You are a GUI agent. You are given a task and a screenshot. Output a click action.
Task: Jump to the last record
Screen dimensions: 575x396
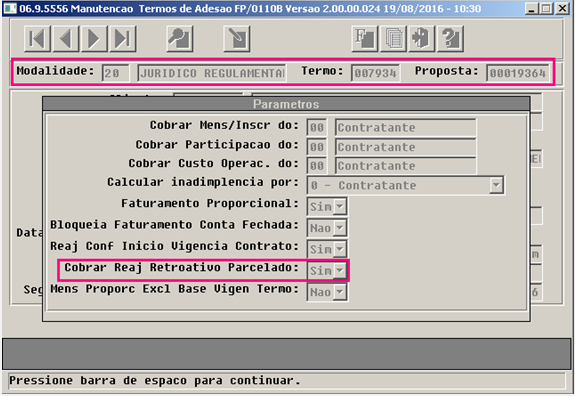(123, 38)
